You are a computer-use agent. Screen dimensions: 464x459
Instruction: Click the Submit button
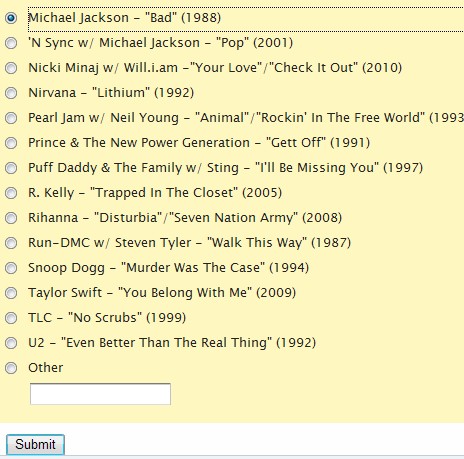[x=35, y=444]
